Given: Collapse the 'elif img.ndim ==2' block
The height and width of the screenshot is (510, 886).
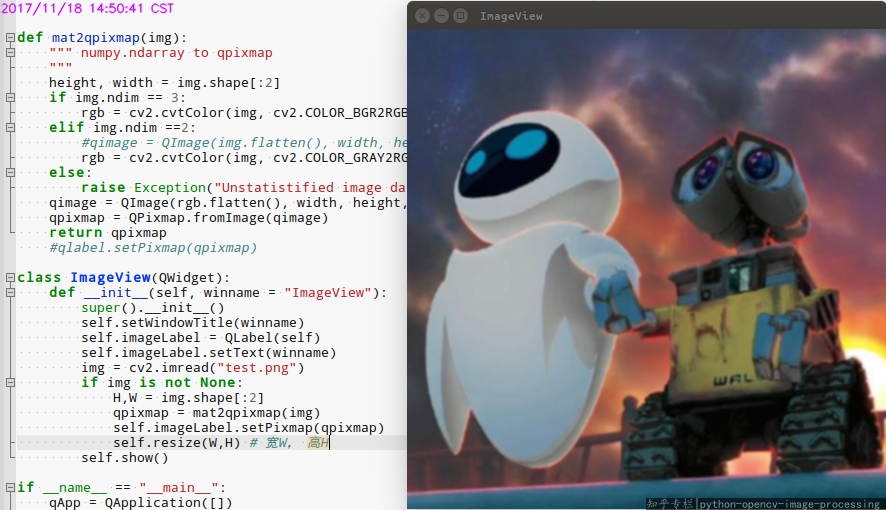Looking at the screenshot, I should 10,128.
